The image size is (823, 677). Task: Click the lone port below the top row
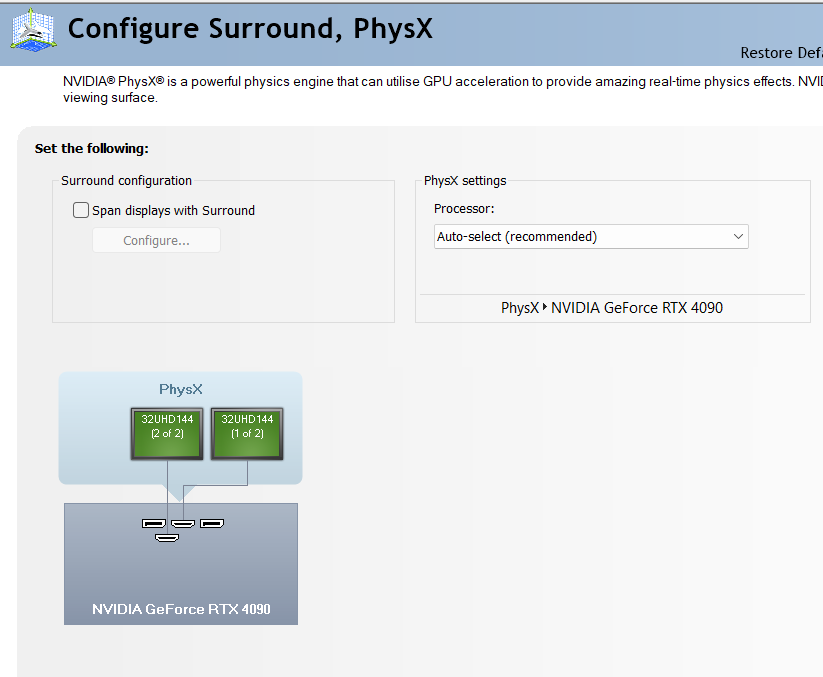click(167, 538)
